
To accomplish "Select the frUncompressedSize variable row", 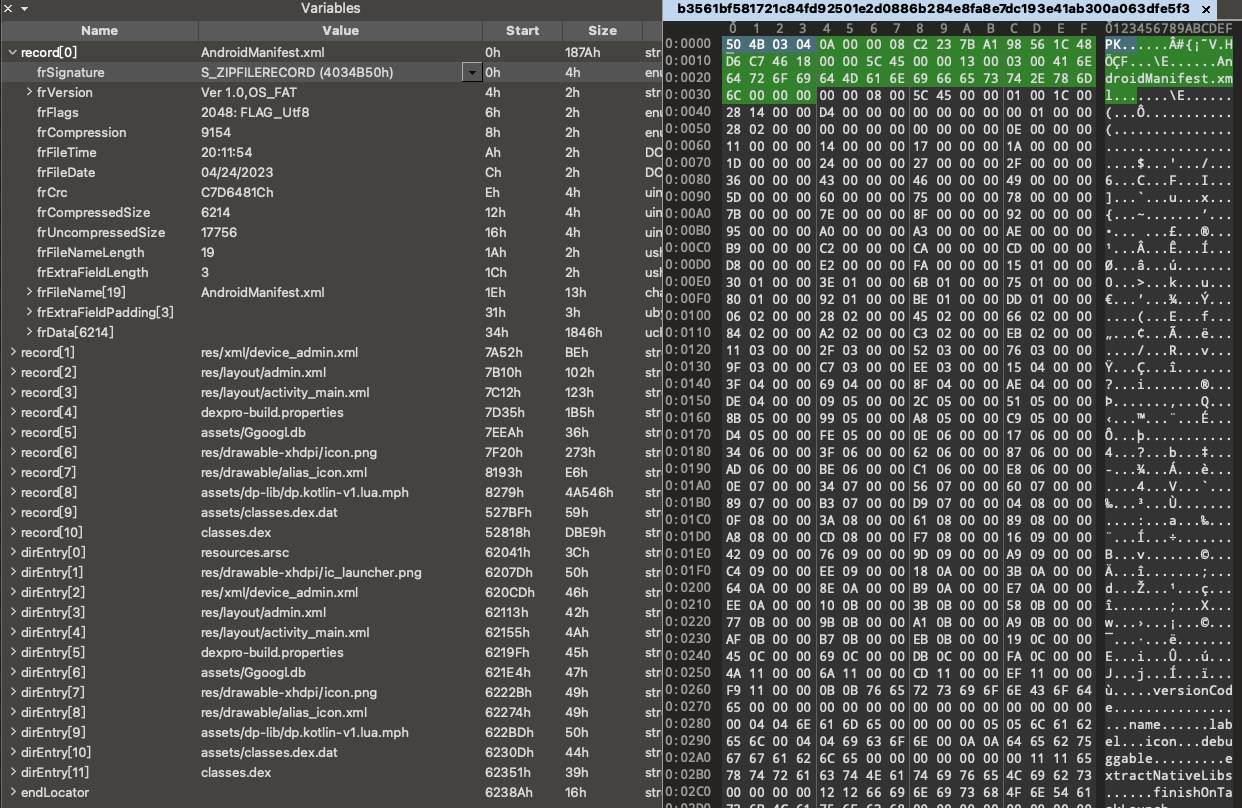I will tap(330, 232).
